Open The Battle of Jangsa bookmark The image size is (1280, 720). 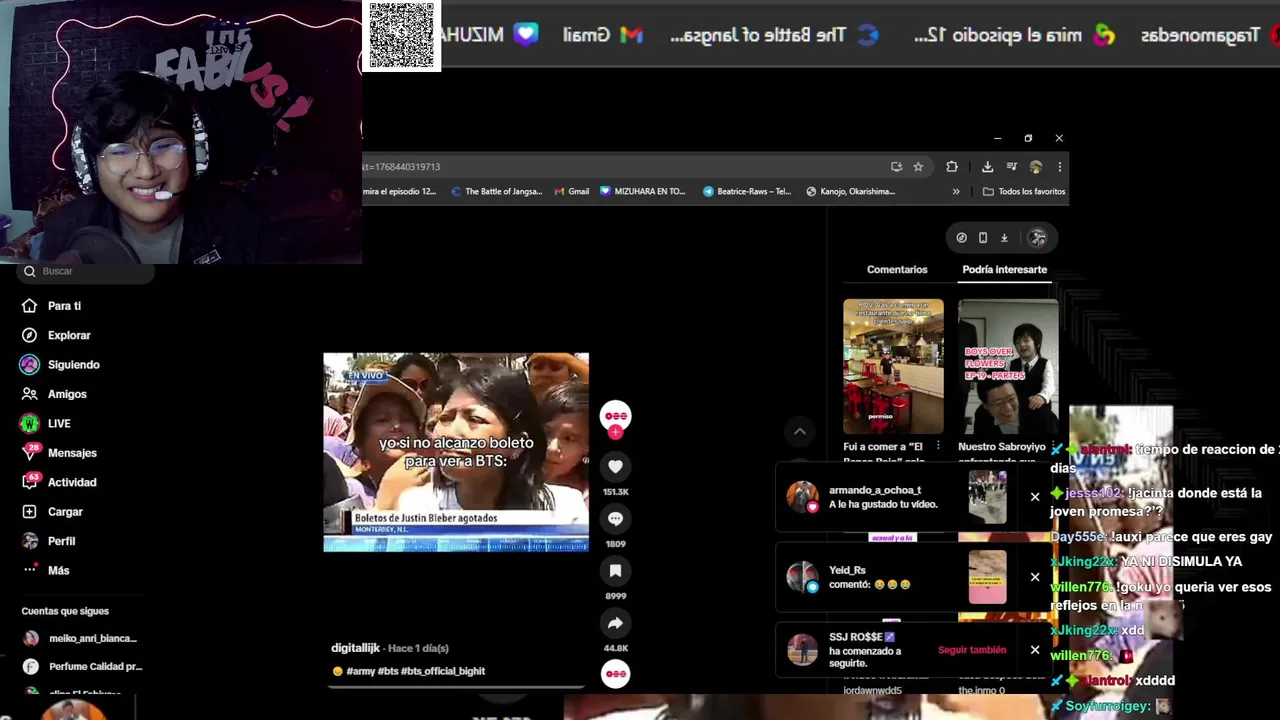tap(496, 191)
